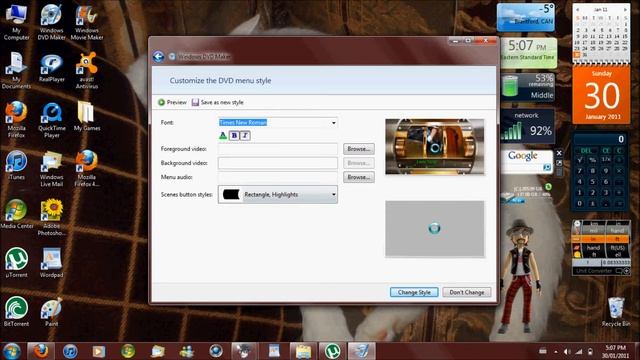Click the Change Style button
640x360 pixels.
coord(414,292)
